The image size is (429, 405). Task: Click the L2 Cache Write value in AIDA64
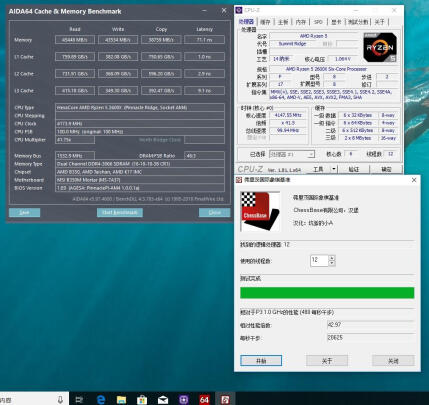coord(118,74)
